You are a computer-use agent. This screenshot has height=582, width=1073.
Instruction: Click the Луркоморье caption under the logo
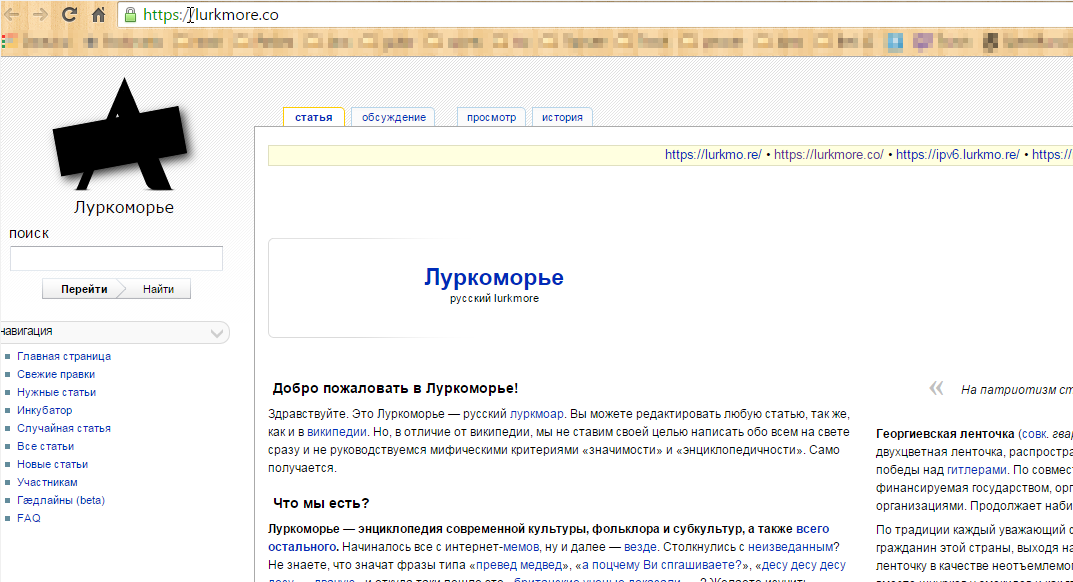124,207
